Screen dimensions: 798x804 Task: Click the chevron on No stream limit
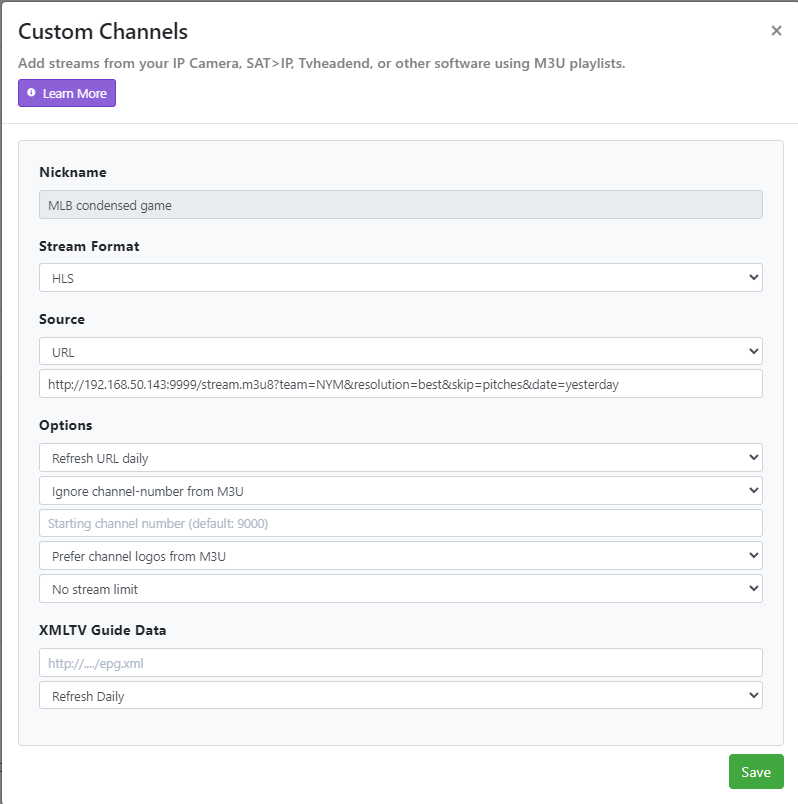coord(753,589)
